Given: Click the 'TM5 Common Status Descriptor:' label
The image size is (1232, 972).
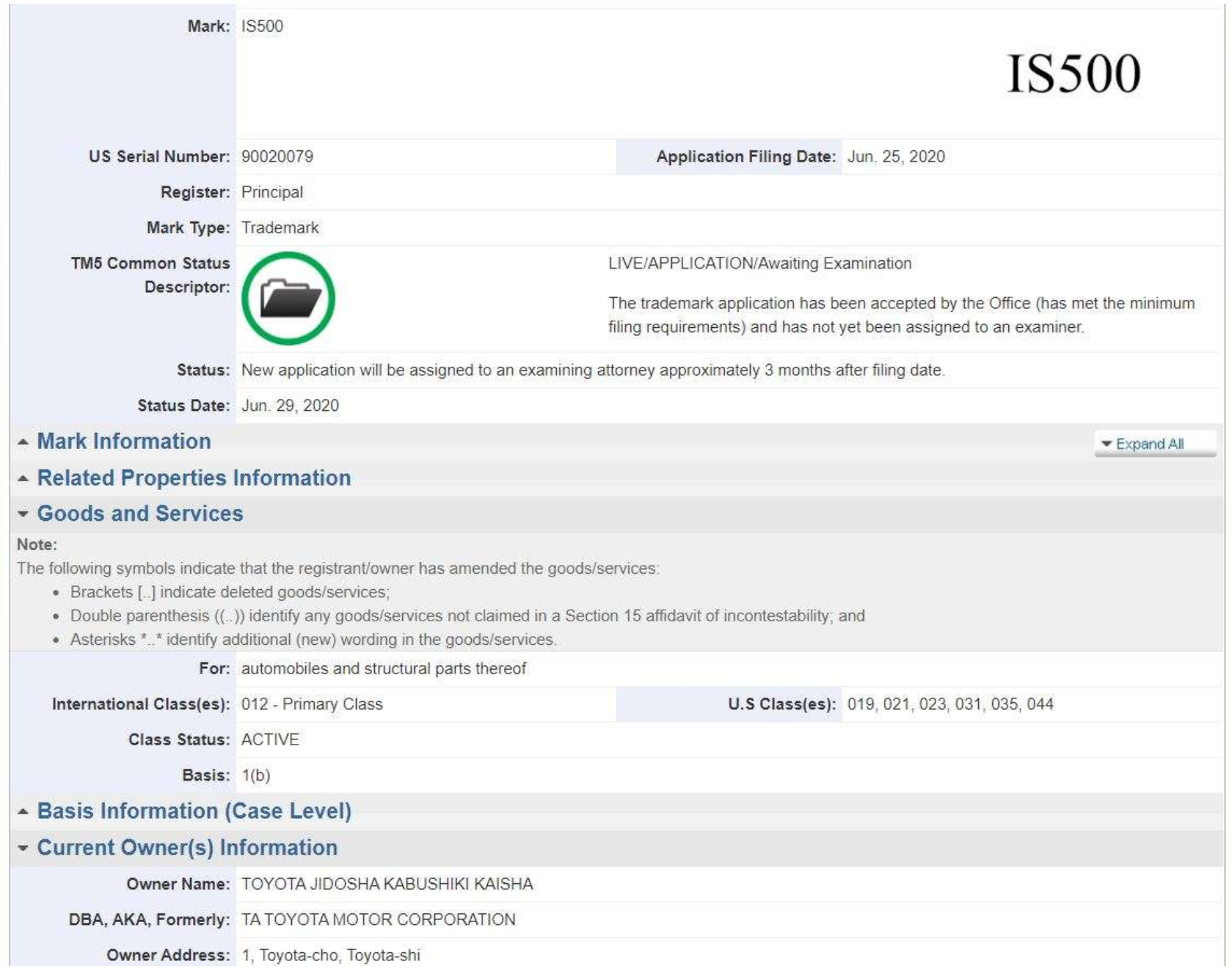Looking at the screenshot, I should (x=150, y=275).
